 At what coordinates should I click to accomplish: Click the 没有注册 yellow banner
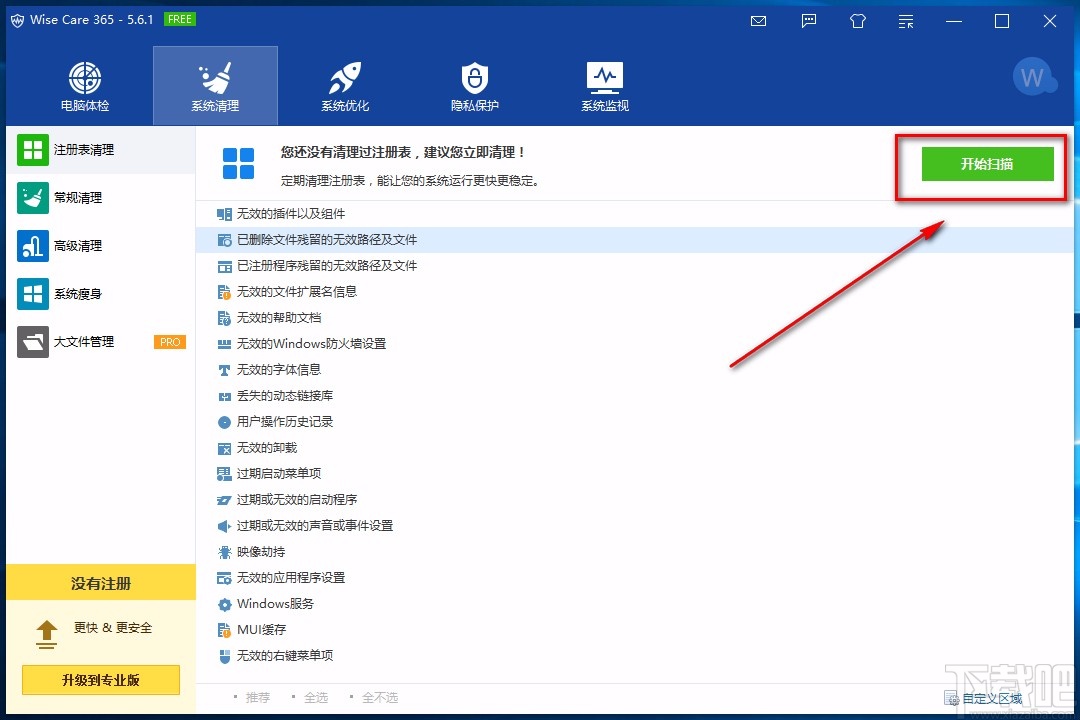(x=101, y=583)
